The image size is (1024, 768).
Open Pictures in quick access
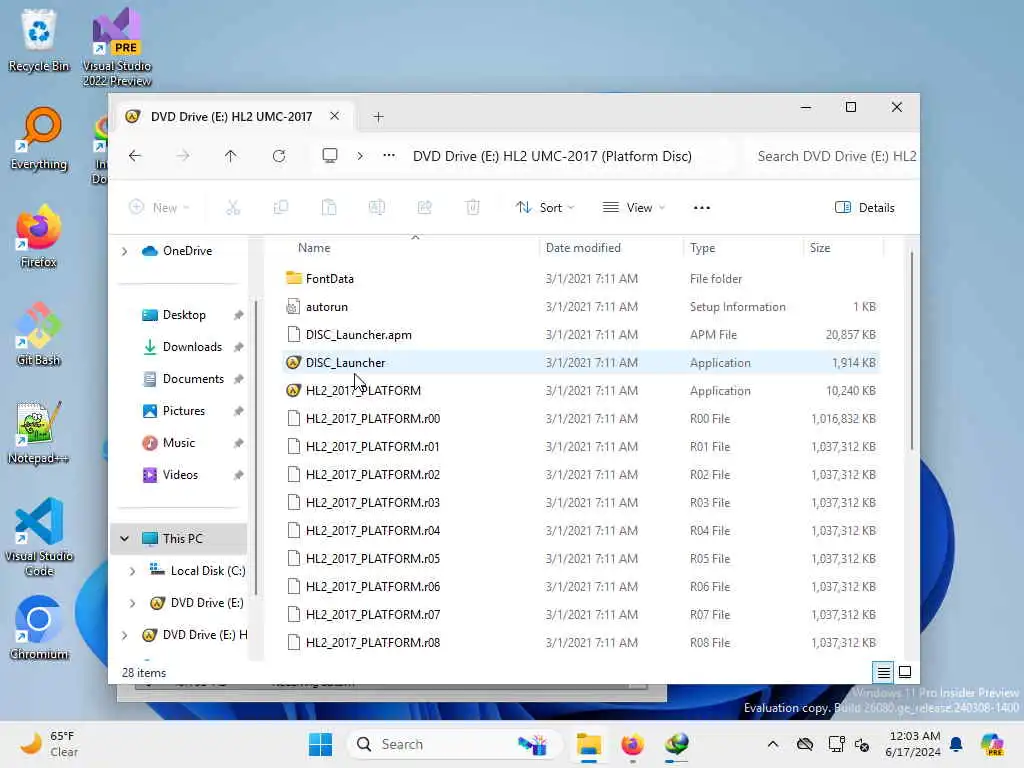coord(174,411)
